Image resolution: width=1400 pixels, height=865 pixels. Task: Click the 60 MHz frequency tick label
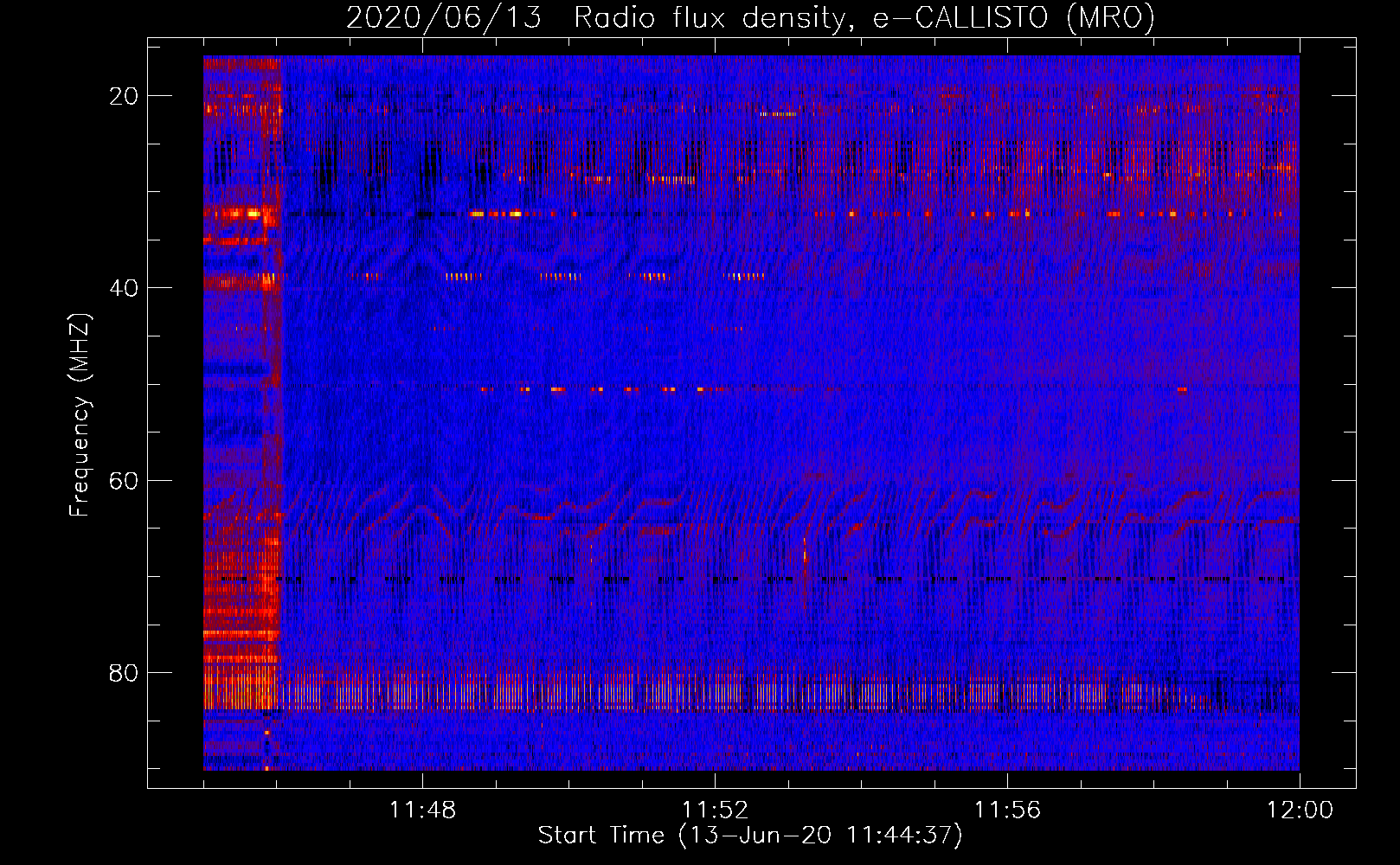(x=124, y=480)
